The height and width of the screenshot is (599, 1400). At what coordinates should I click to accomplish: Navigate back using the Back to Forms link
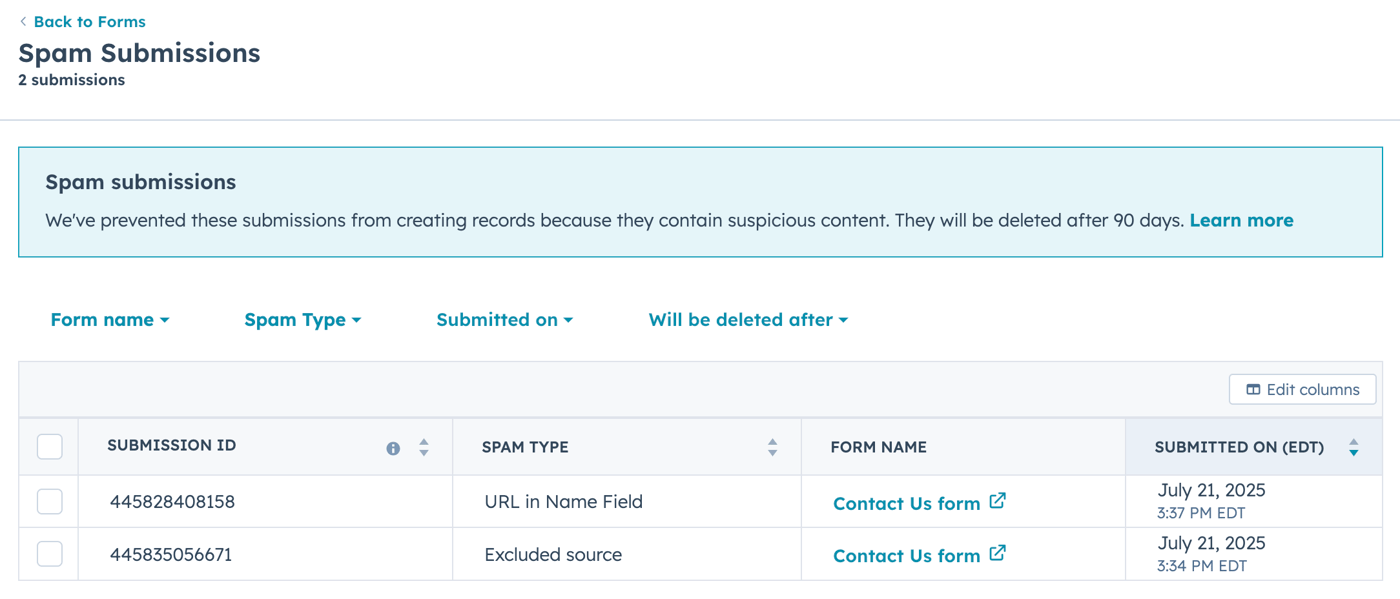(90, 21)
